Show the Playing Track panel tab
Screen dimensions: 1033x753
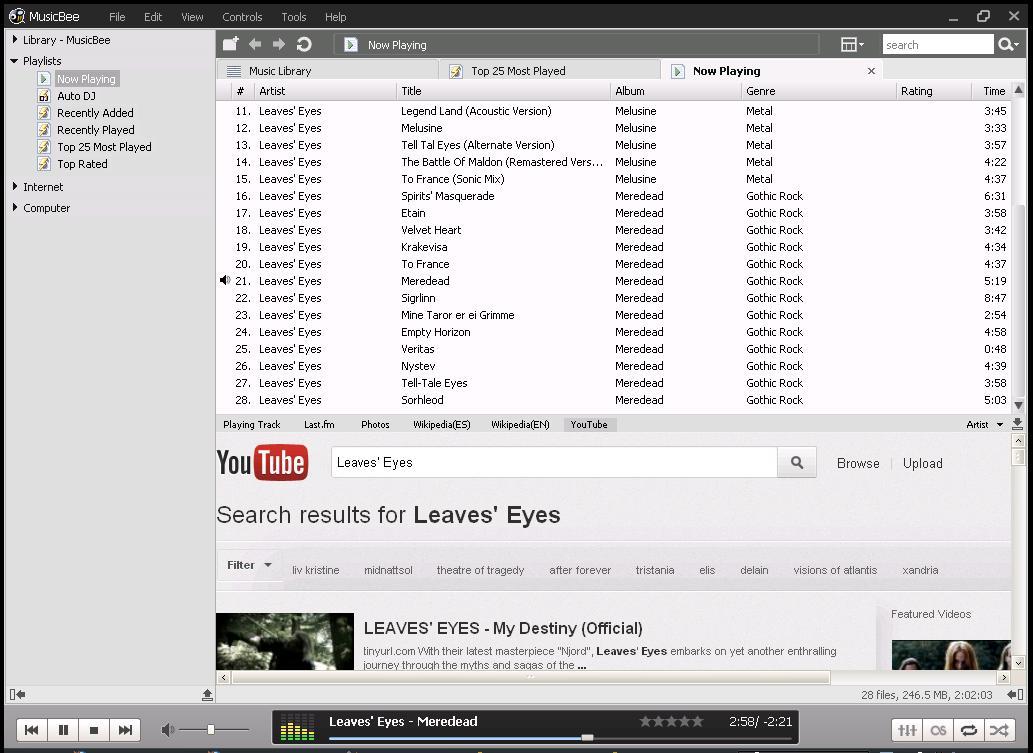pos(252,424)
